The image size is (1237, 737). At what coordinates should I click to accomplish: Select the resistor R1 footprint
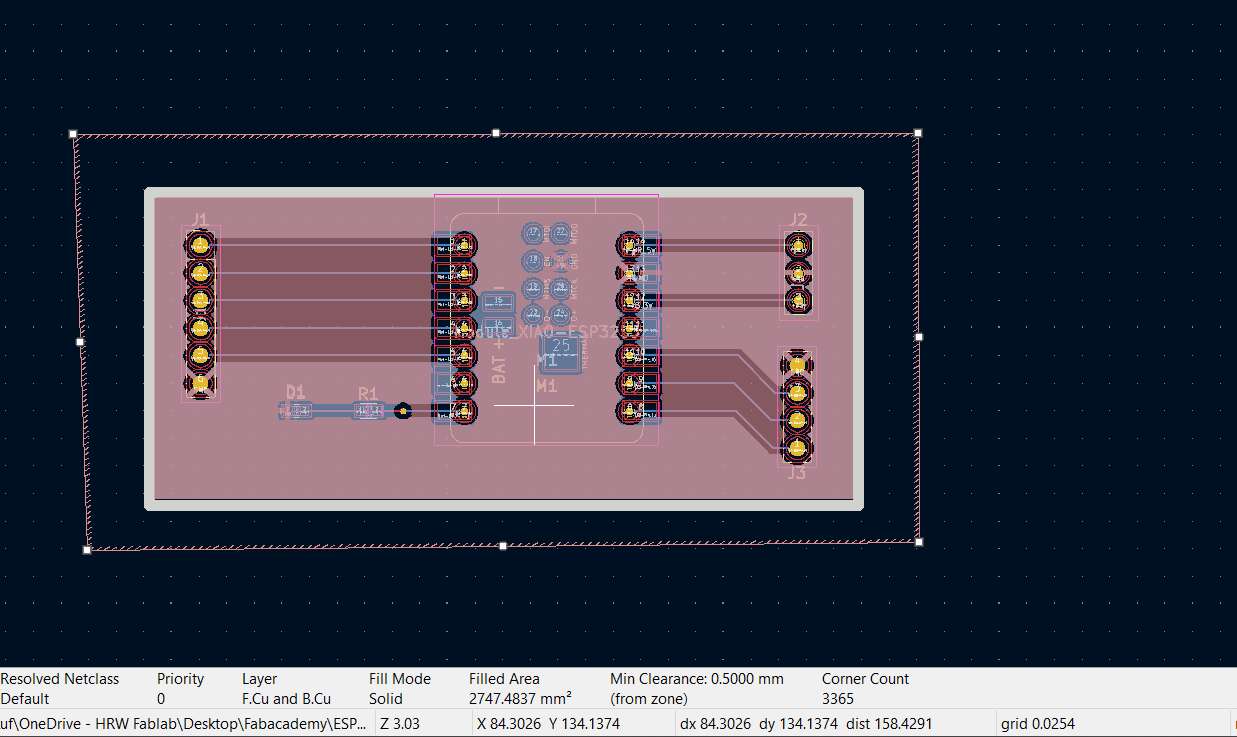pyautogui.click(x=368, y=408)
